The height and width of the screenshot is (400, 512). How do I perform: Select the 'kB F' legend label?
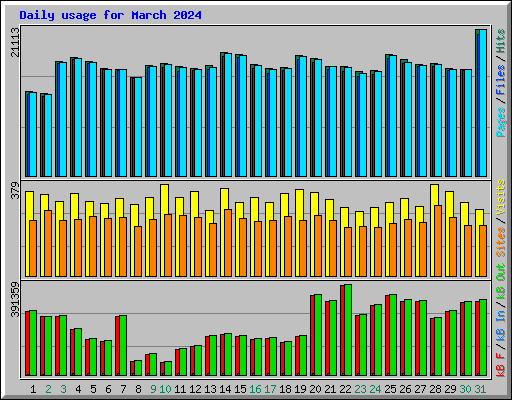[x=501, y=365]
